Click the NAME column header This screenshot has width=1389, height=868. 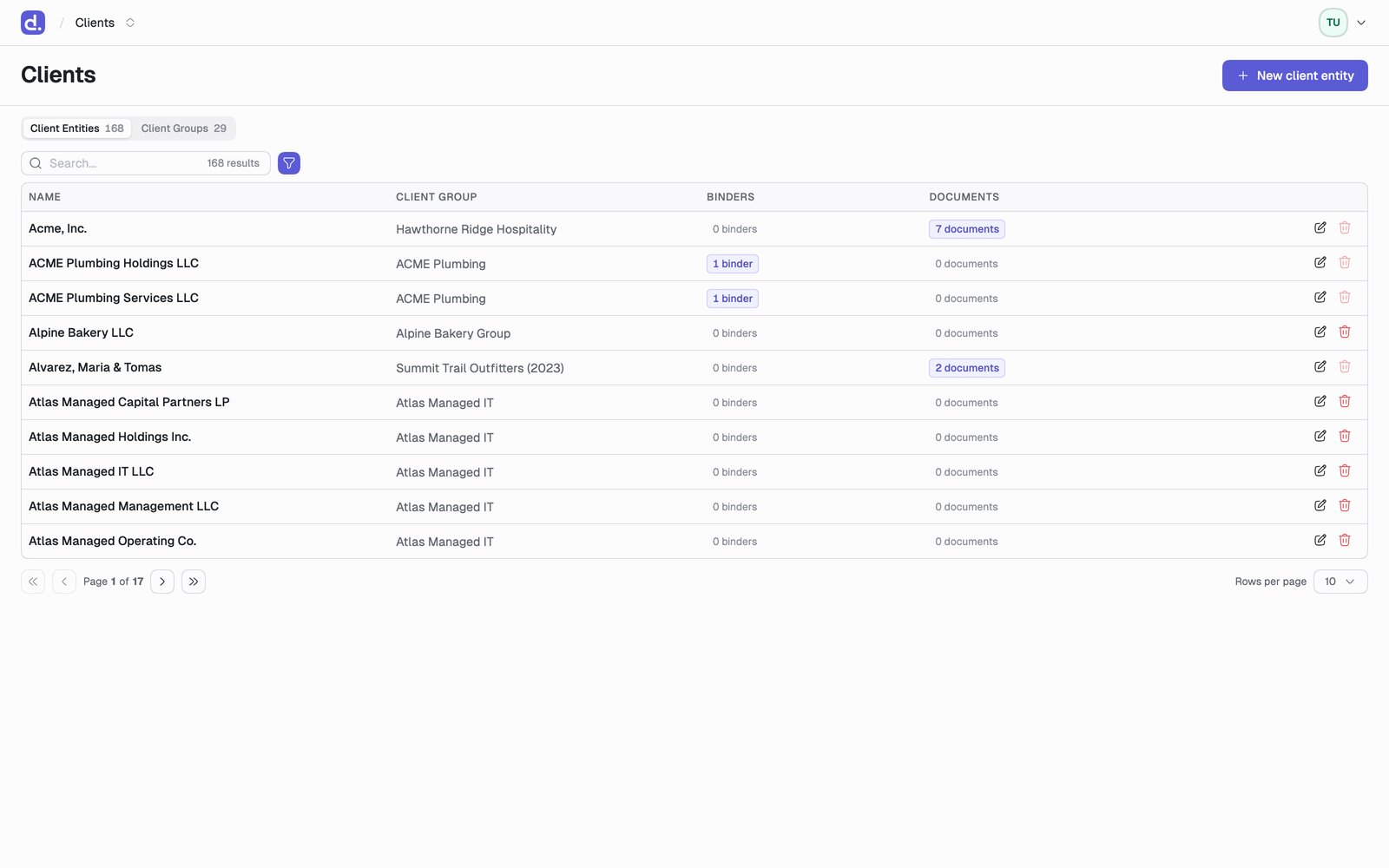(44, 197)
